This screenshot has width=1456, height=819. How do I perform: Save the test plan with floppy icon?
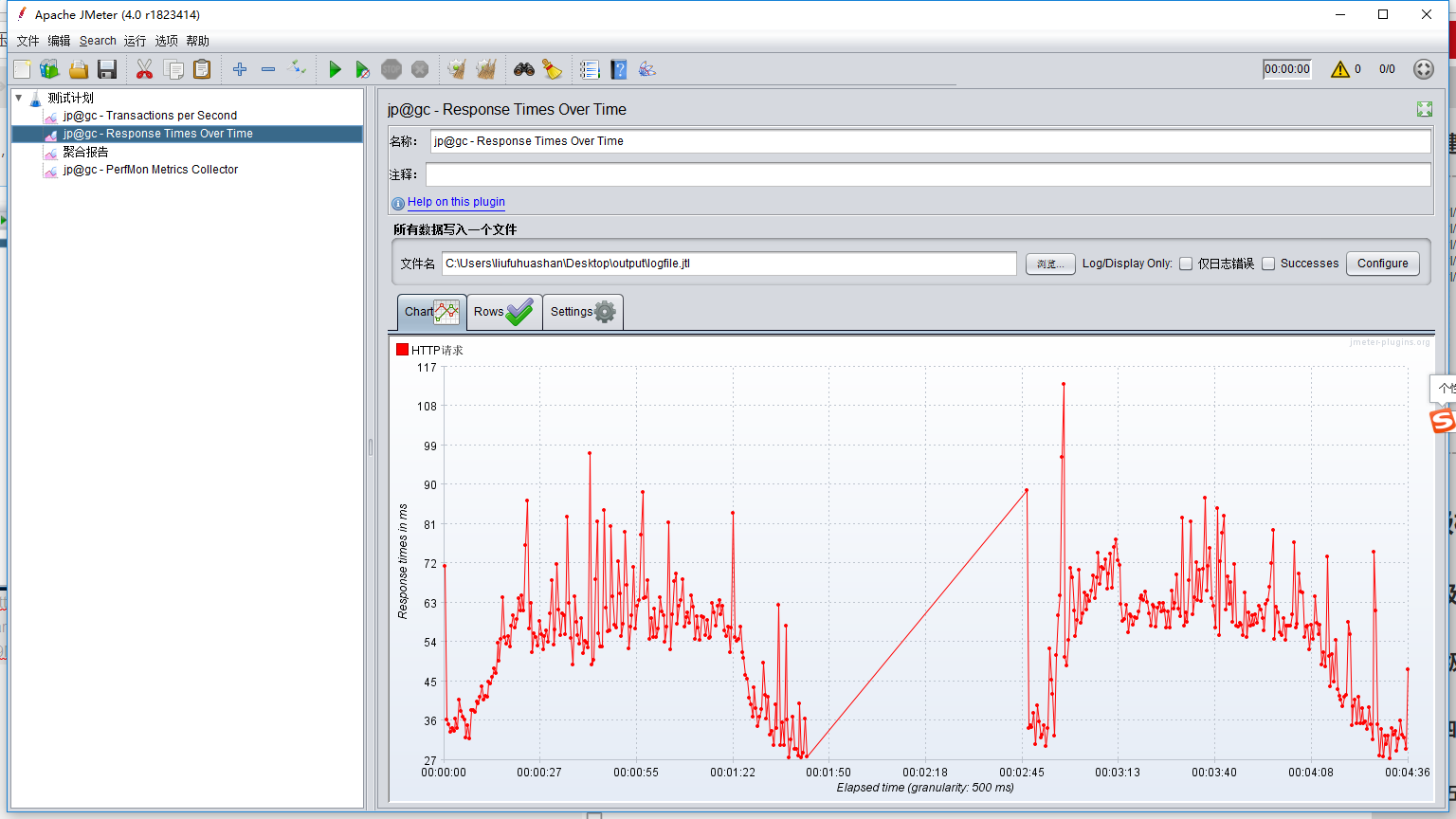click(x=107, y=69)
